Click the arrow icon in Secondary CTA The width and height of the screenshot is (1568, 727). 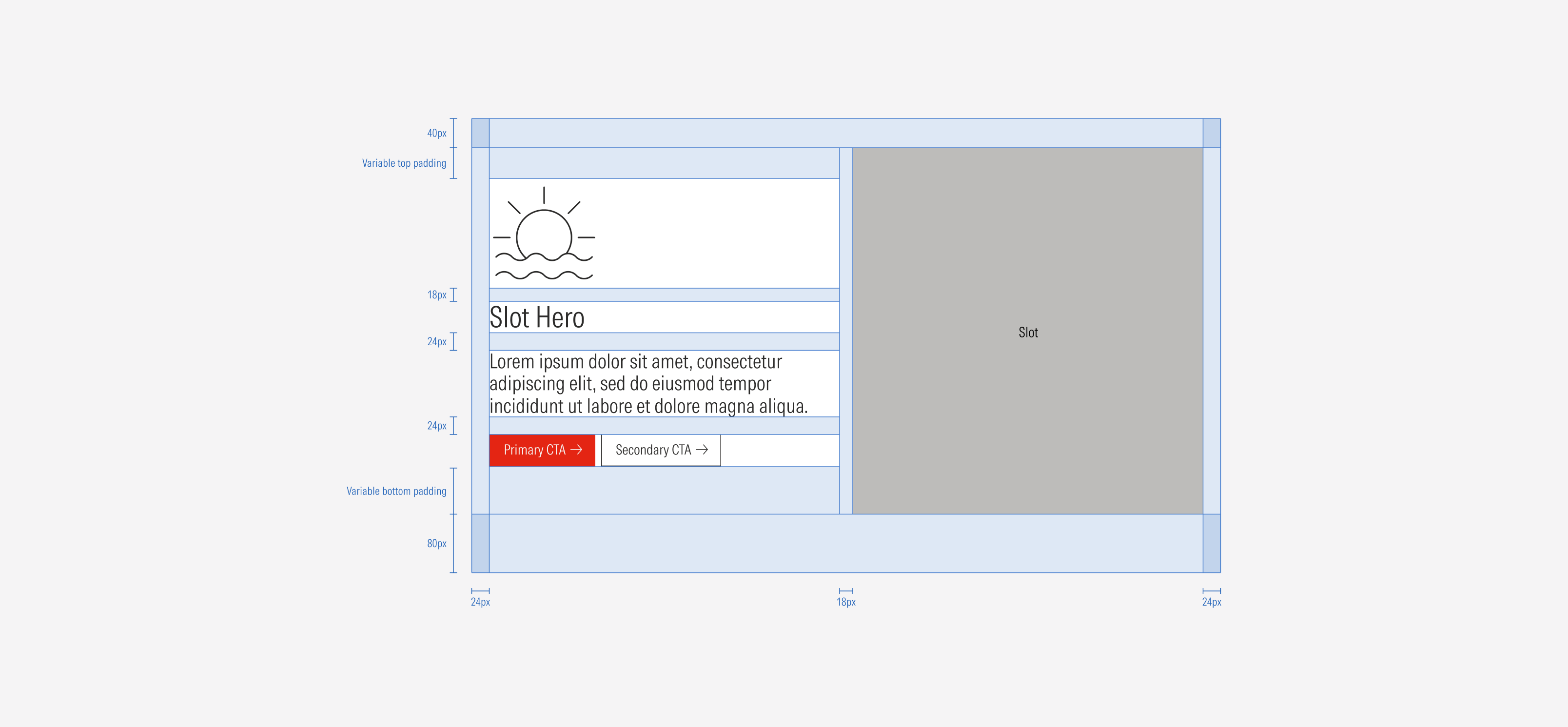pyautogui.click(x=702, y=450)
